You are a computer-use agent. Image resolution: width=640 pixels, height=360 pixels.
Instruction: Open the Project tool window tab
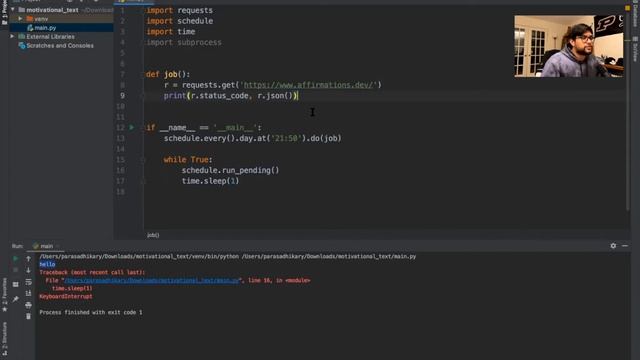(5, 12)
